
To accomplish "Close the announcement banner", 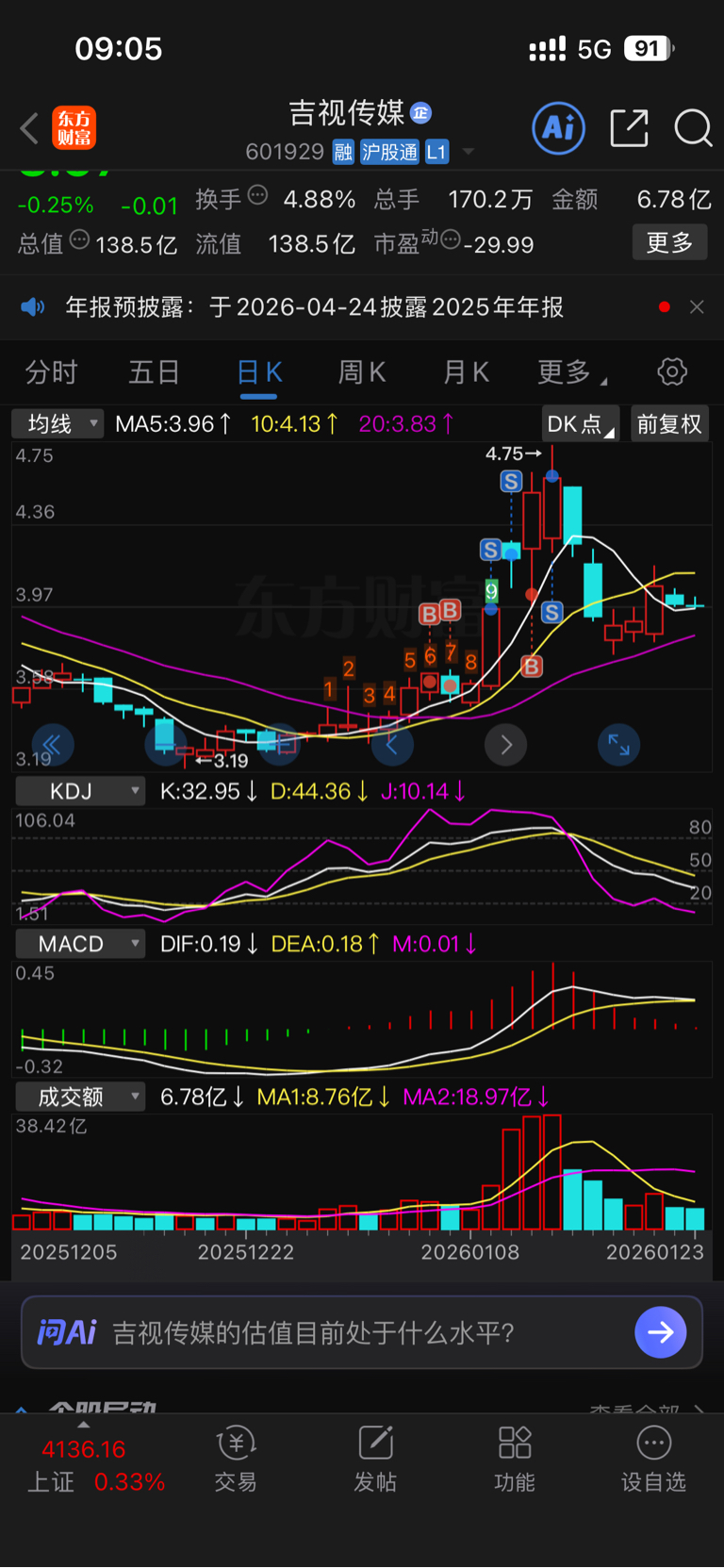I will click(x=697, y=306).
